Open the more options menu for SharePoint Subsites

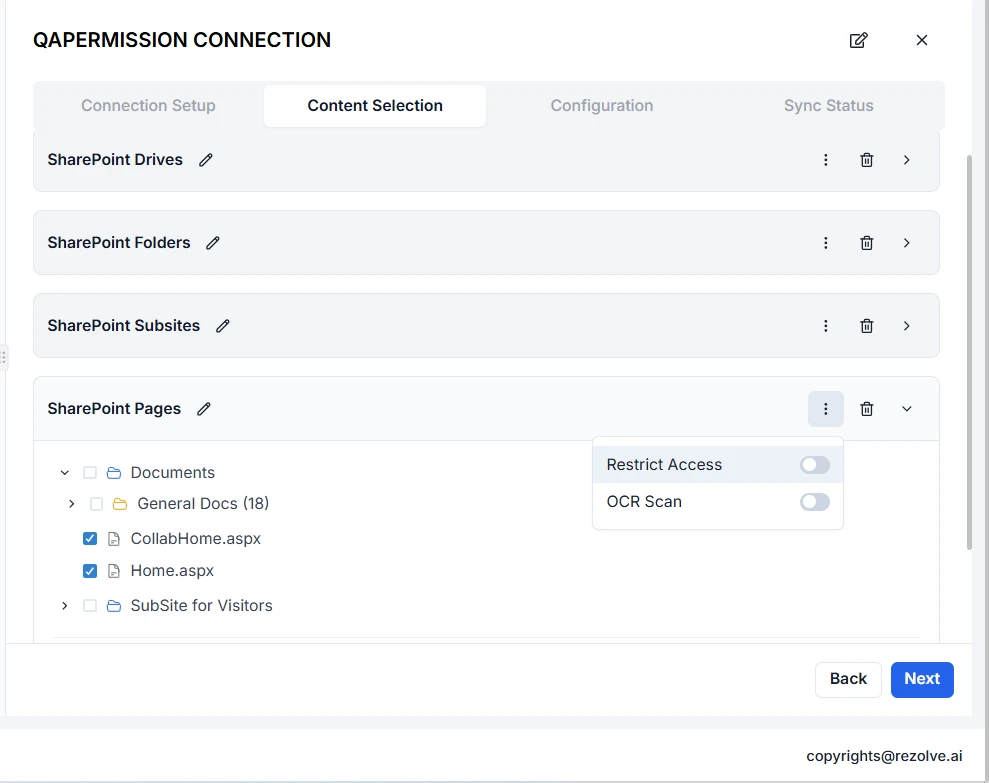click(826, 326)
